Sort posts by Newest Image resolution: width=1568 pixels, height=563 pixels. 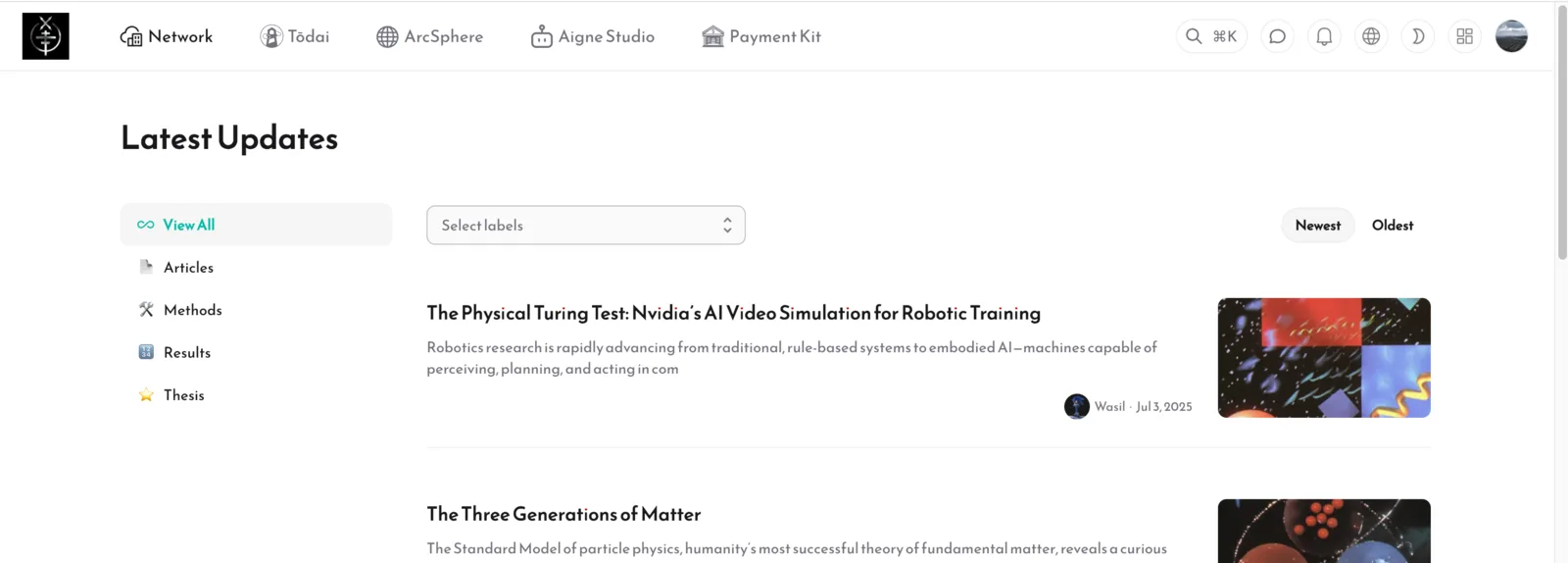[1318, 226]
